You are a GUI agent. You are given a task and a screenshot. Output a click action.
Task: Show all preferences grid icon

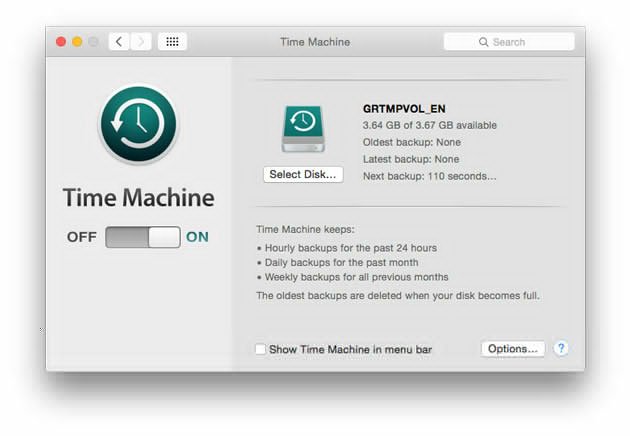(x=172, y=41)
